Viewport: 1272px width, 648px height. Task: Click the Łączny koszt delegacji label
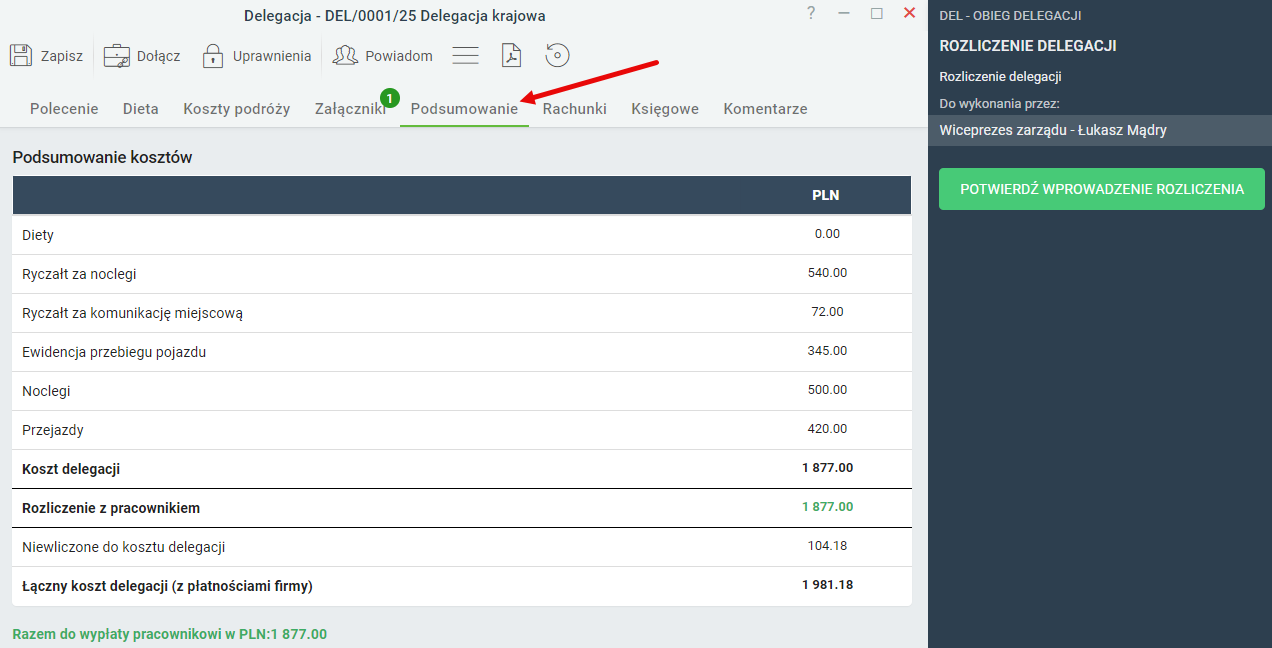(x=167, y=586)
